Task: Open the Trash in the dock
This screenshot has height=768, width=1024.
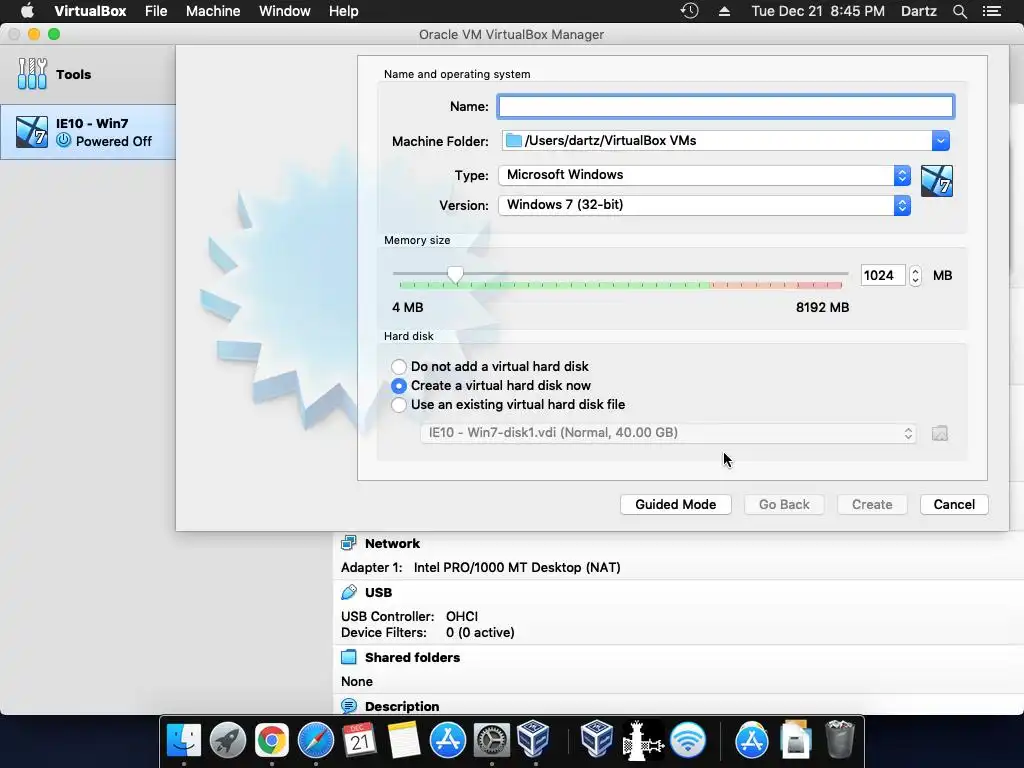Action: point(840,741)
